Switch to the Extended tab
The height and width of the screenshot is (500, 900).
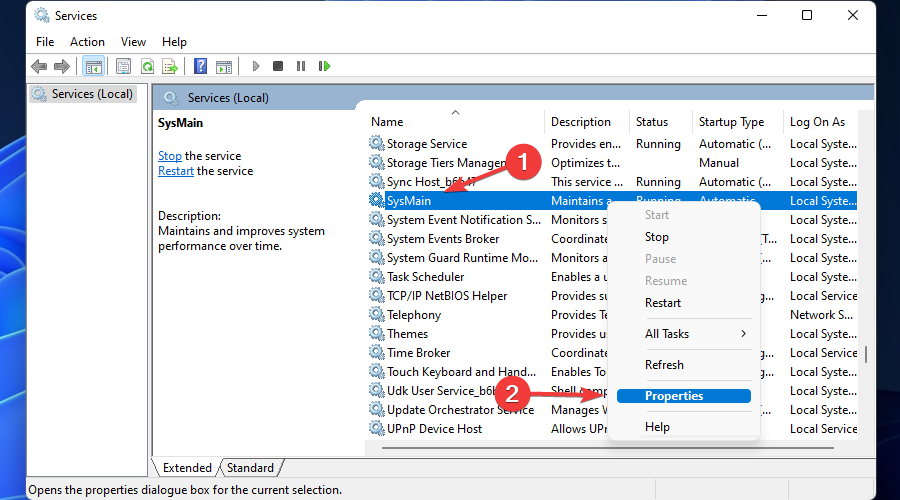[x=187, y=468]
